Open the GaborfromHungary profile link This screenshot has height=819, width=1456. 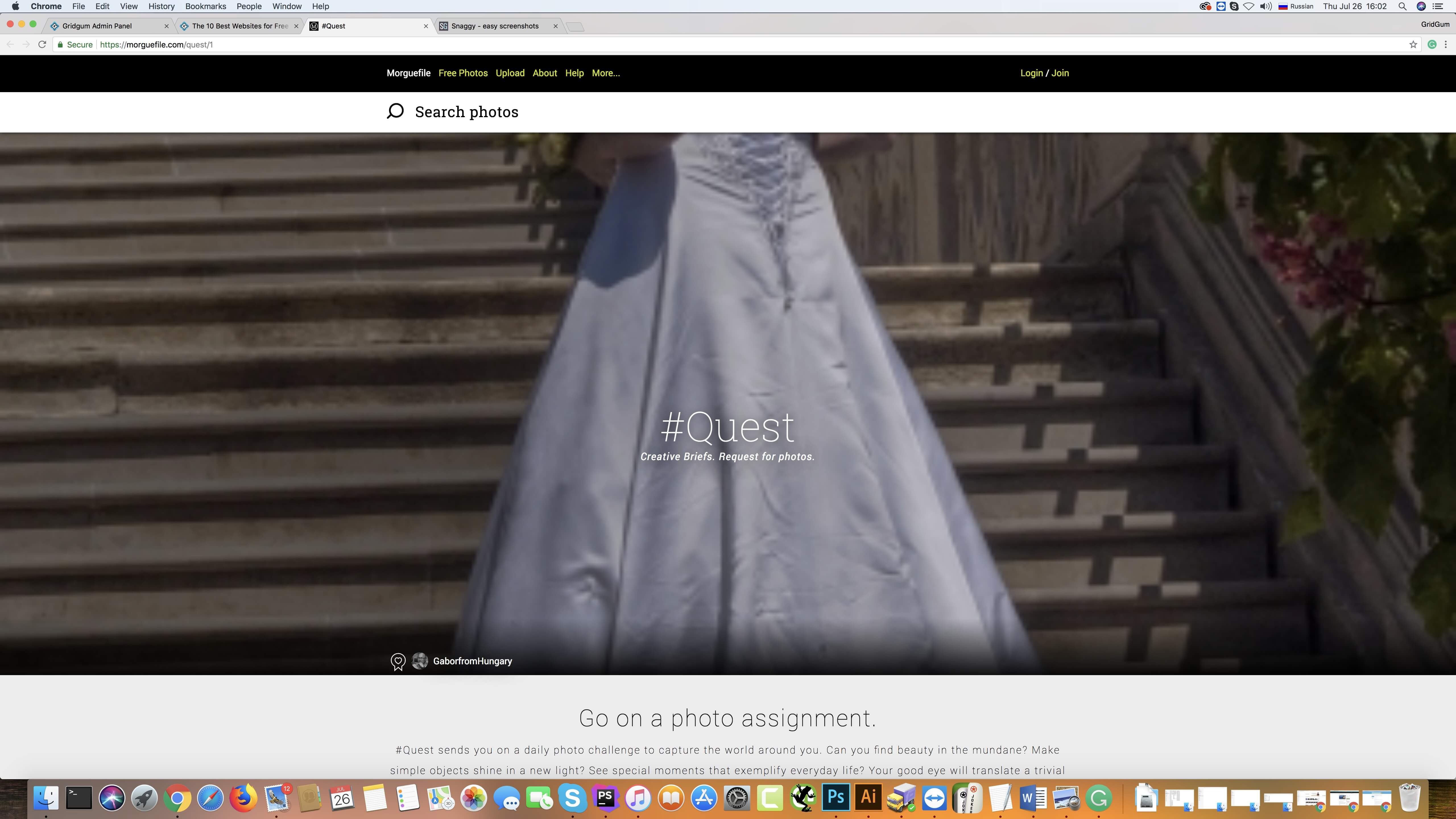pos(473,661)
